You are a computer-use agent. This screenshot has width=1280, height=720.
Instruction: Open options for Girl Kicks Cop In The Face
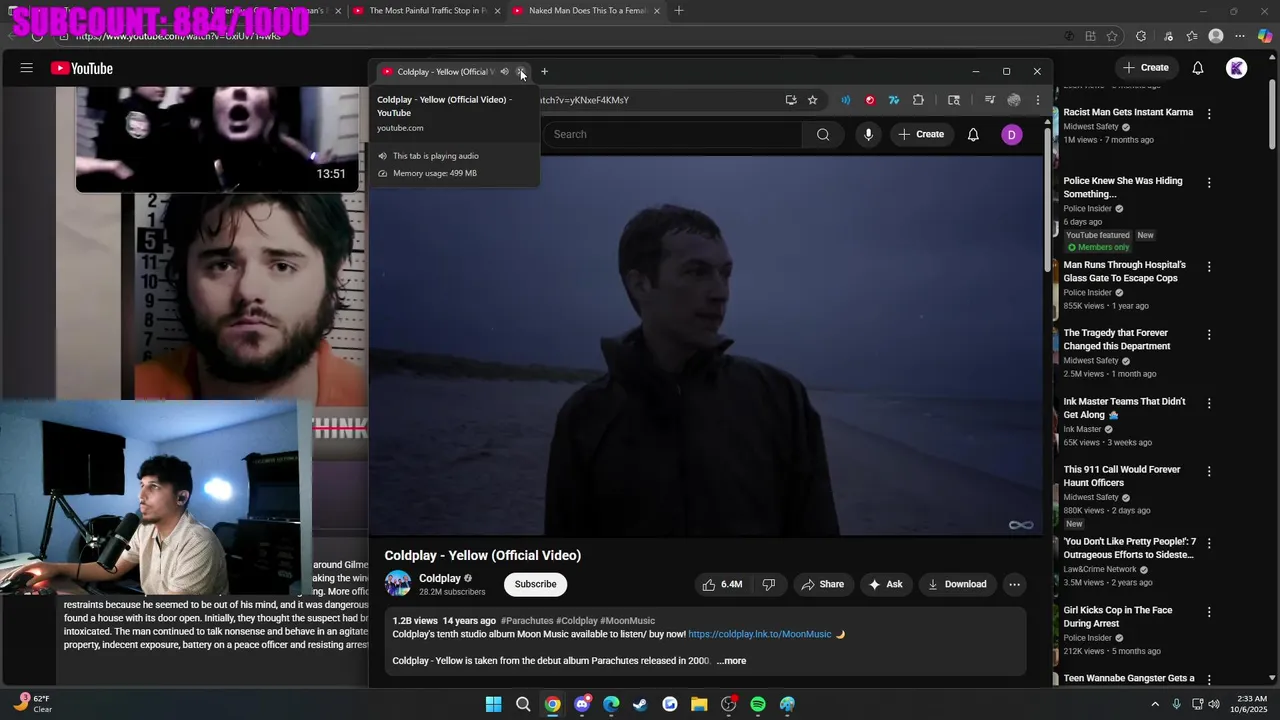point(1209,612)
